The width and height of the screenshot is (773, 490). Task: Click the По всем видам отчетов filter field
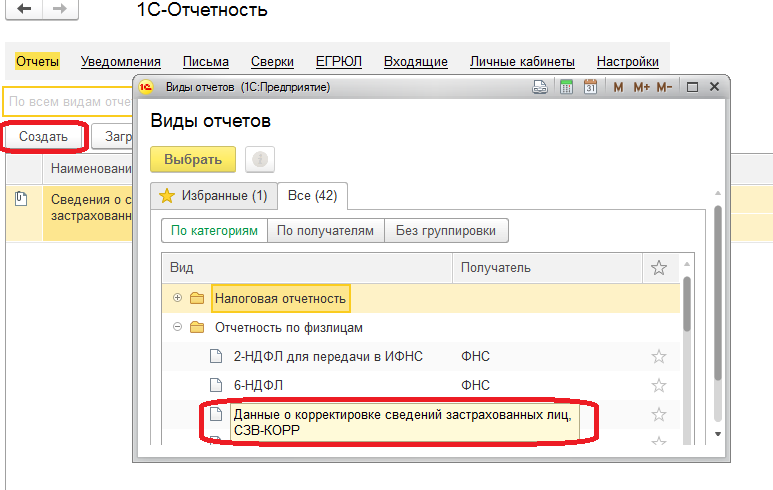click(x=69, y=102)
